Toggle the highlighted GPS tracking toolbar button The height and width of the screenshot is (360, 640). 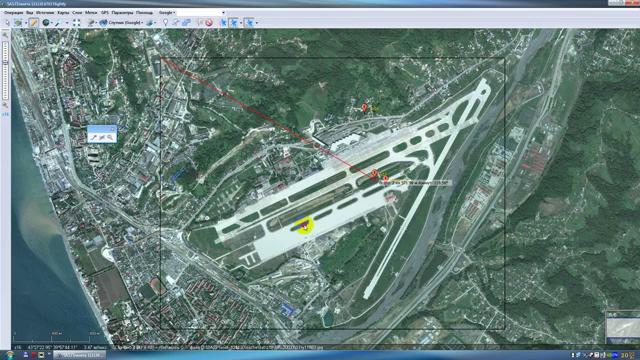pos(233,23)
